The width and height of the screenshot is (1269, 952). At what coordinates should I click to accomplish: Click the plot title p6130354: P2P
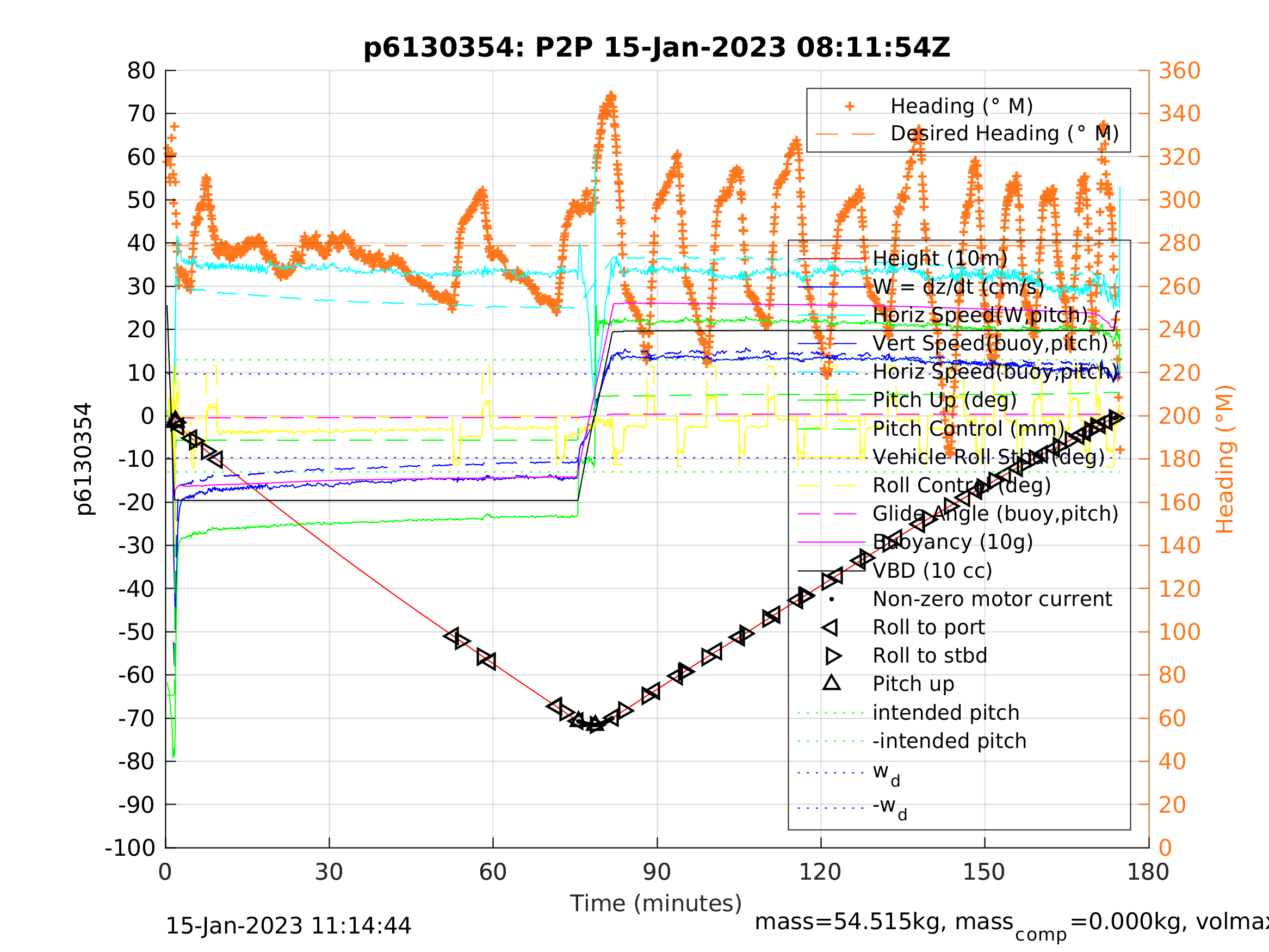(657, 48)
